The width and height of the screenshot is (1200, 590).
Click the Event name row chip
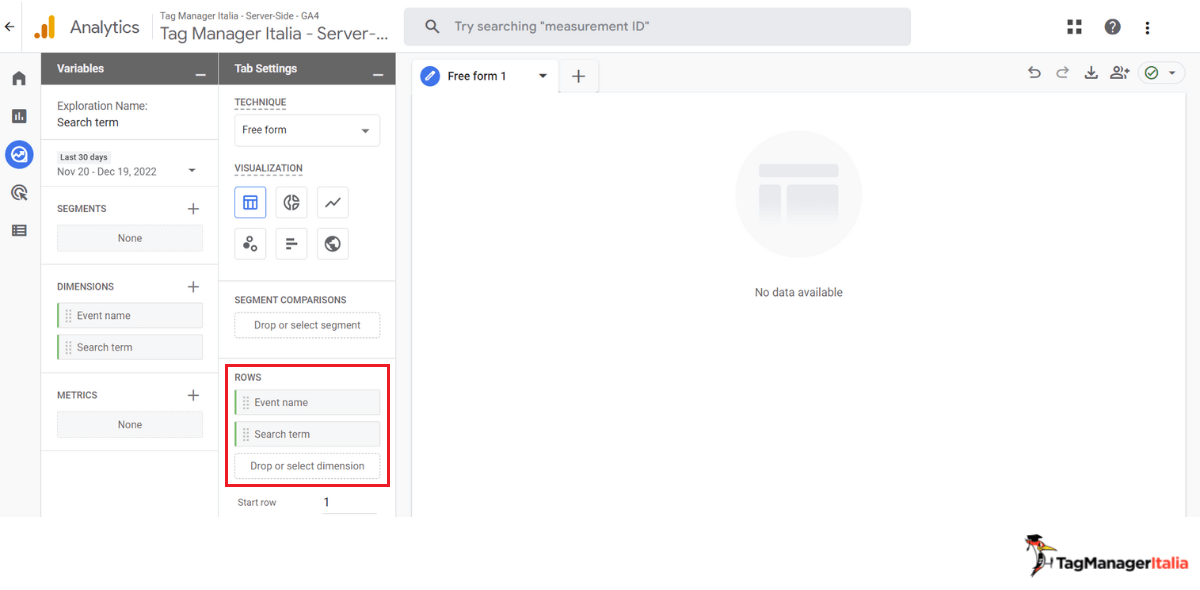[x=307, y=402]
